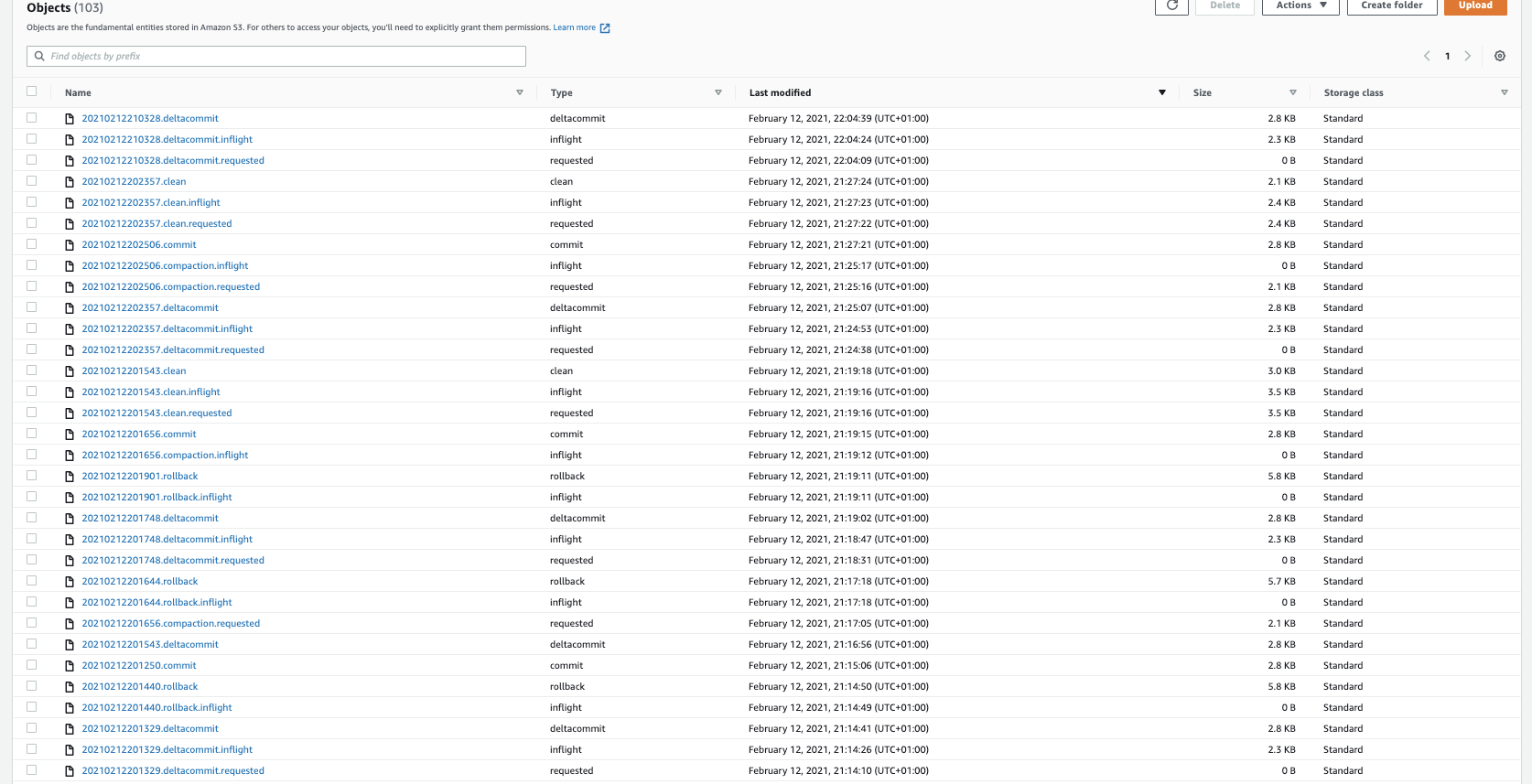Click file icon of 20210212201543.deltacommit
Screen dimensions: 1532x784
click(70, 645)
